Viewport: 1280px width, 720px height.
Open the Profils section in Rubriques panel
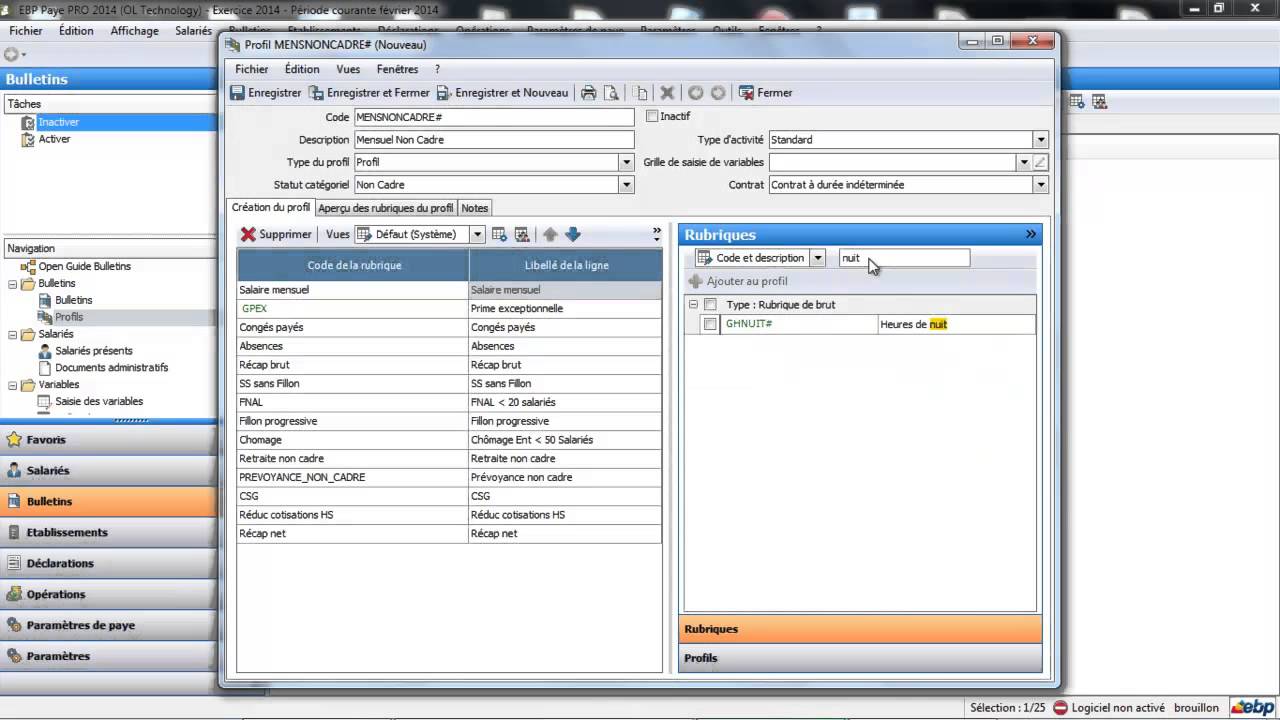860,658
